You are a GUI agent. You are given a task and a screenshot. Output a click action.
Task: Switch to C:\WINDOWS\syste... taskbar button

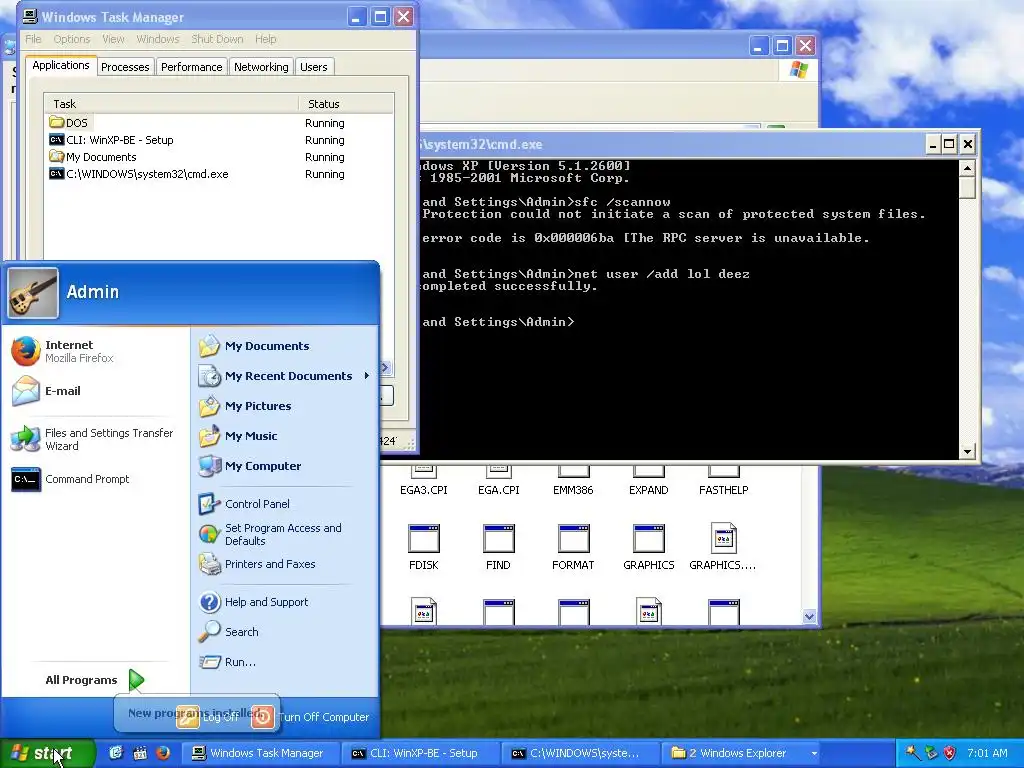[x=580, y=754]
